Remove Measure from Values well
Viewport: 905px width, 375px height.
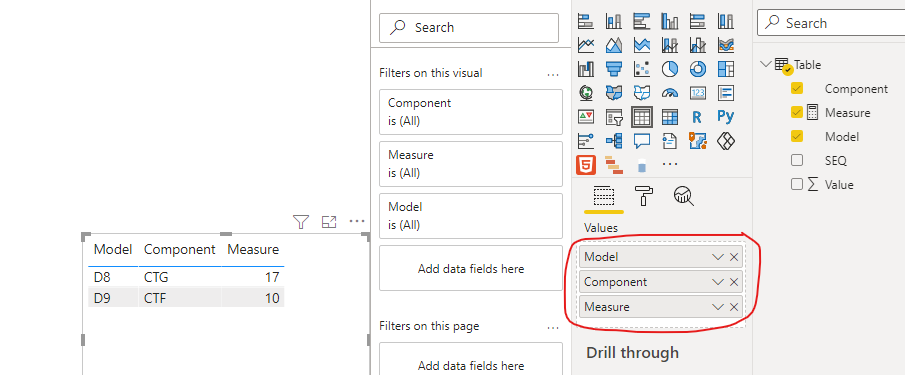[734, 307]
